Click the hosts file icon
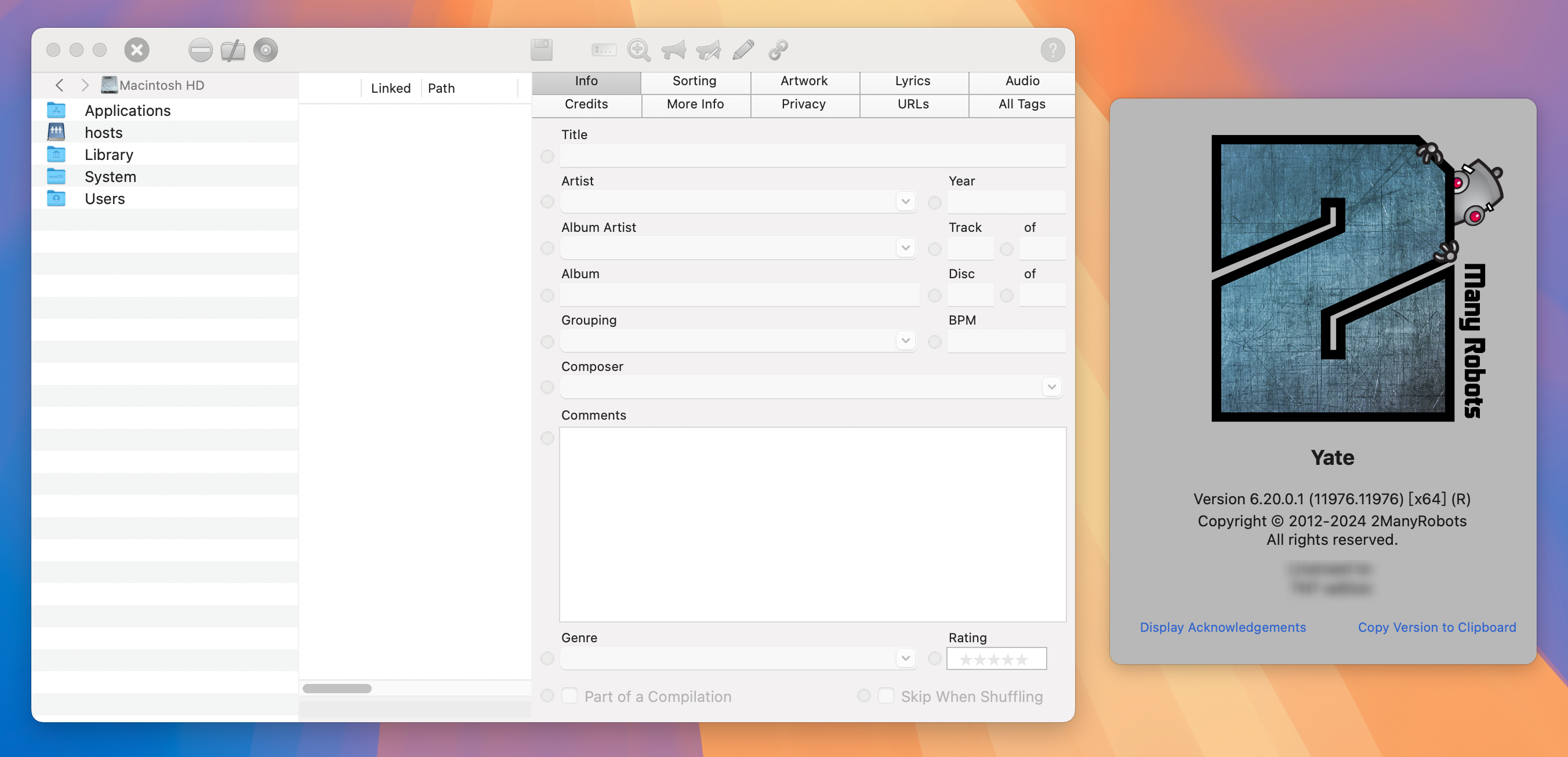The width and height of the screenshot is (1568, 757). click(56, 132)
